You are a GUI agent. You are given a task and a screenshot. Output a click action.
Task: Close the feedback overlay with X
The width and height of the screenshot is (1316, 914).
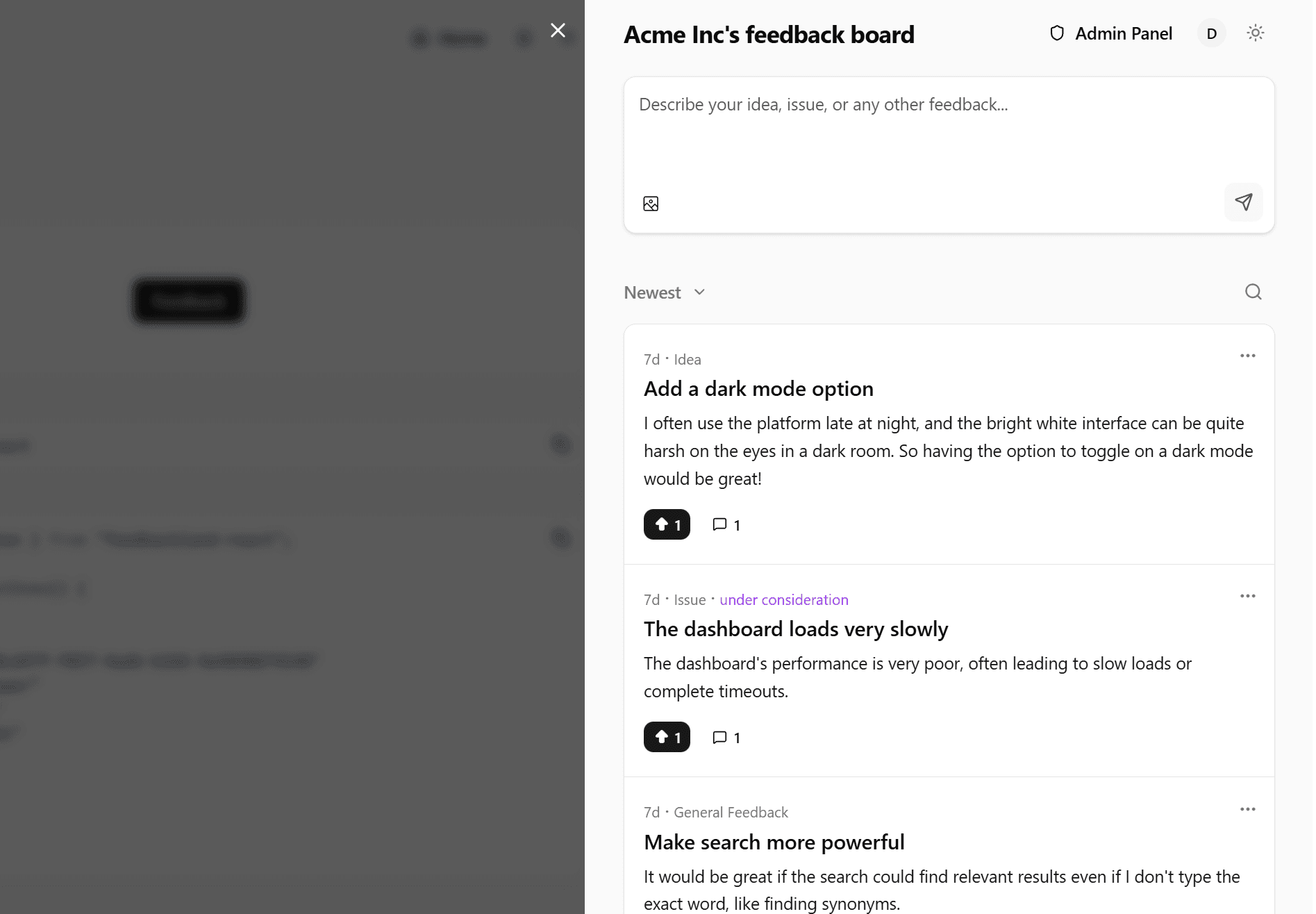click(558, 31)
